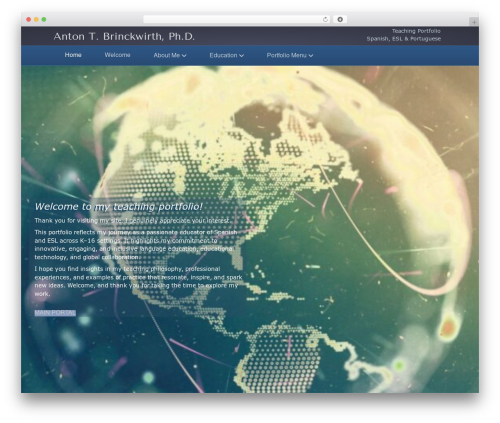Click the yellow minimize window button
Screen dimensions: 500x423
(x=36, y=19)
